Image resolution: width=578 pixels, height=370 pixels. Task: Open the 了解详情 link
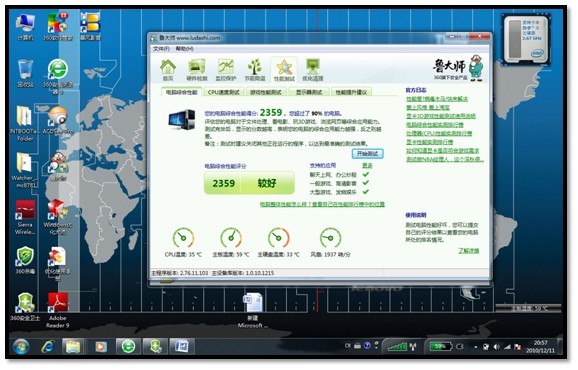tap(469, 251)
